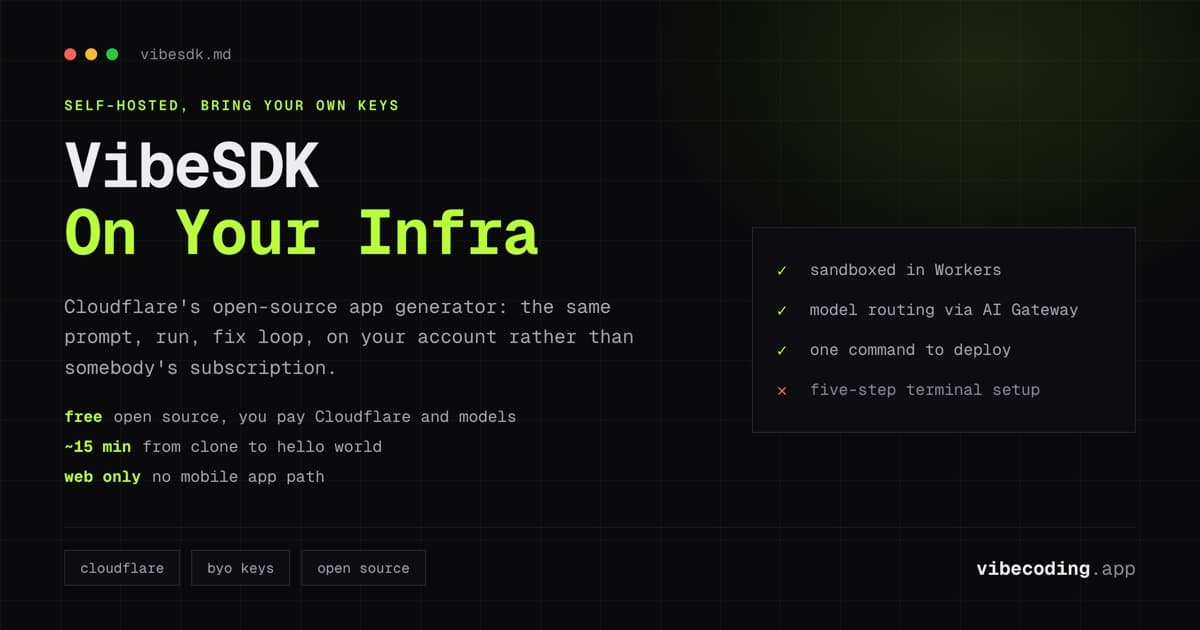
Task: Click the red window dot
Action: coord(70,54)
